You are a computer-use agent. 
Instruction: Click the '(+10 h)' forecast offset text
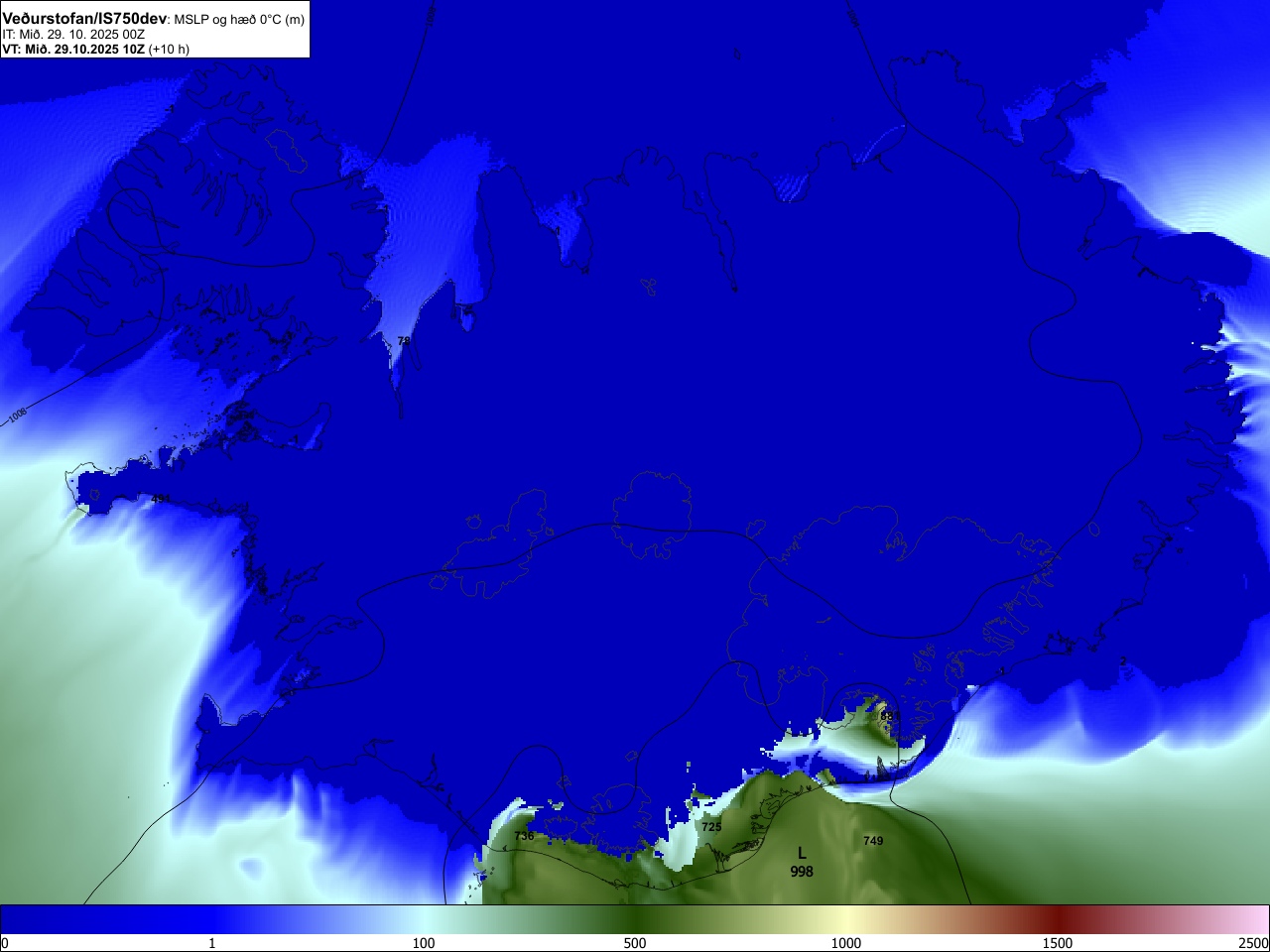click(169, 49)
